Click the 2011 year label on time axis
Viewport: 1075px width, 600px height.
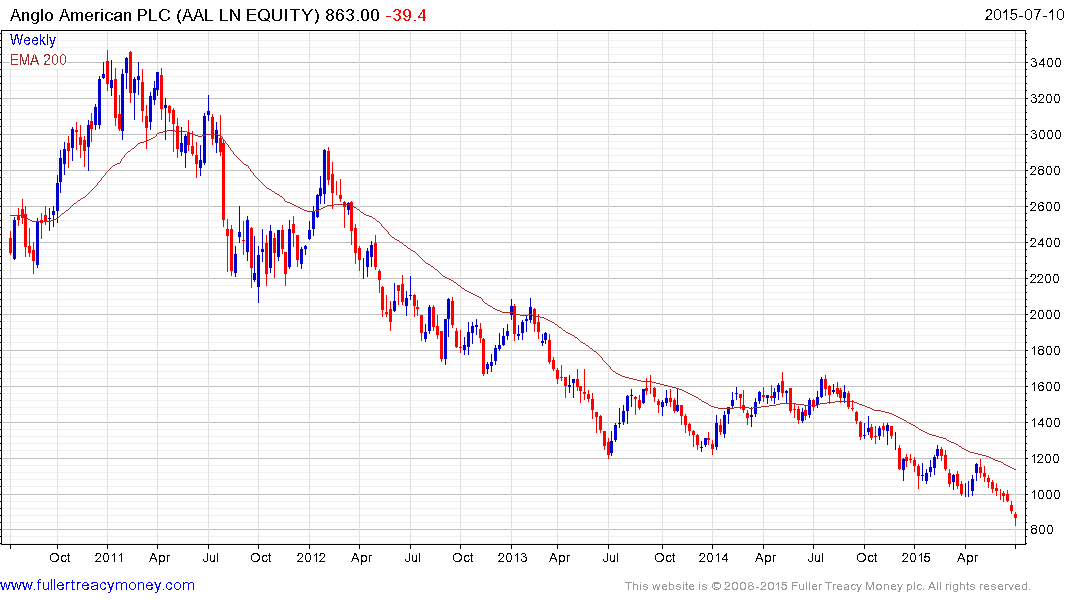click(109, 557)
